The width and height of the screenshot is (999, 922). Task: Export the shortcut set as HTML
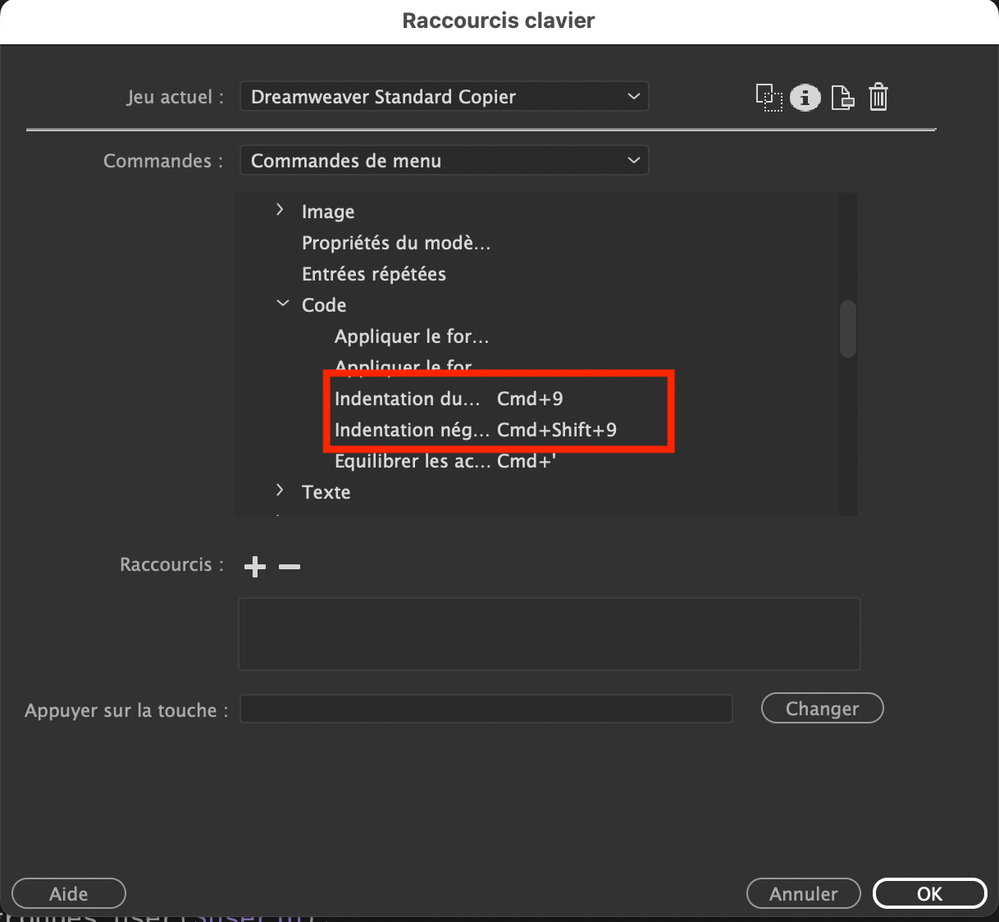click(842, 97)
